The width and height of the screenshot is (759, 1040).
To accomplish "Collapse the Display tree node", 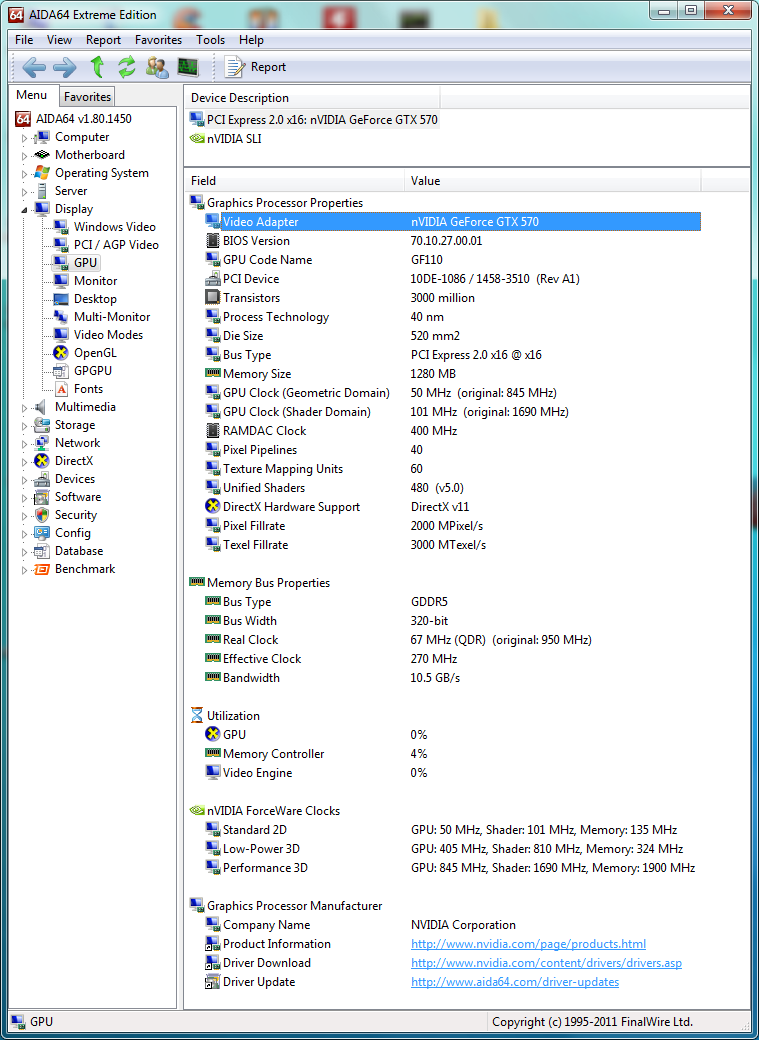I will click(x=25, y=210).
